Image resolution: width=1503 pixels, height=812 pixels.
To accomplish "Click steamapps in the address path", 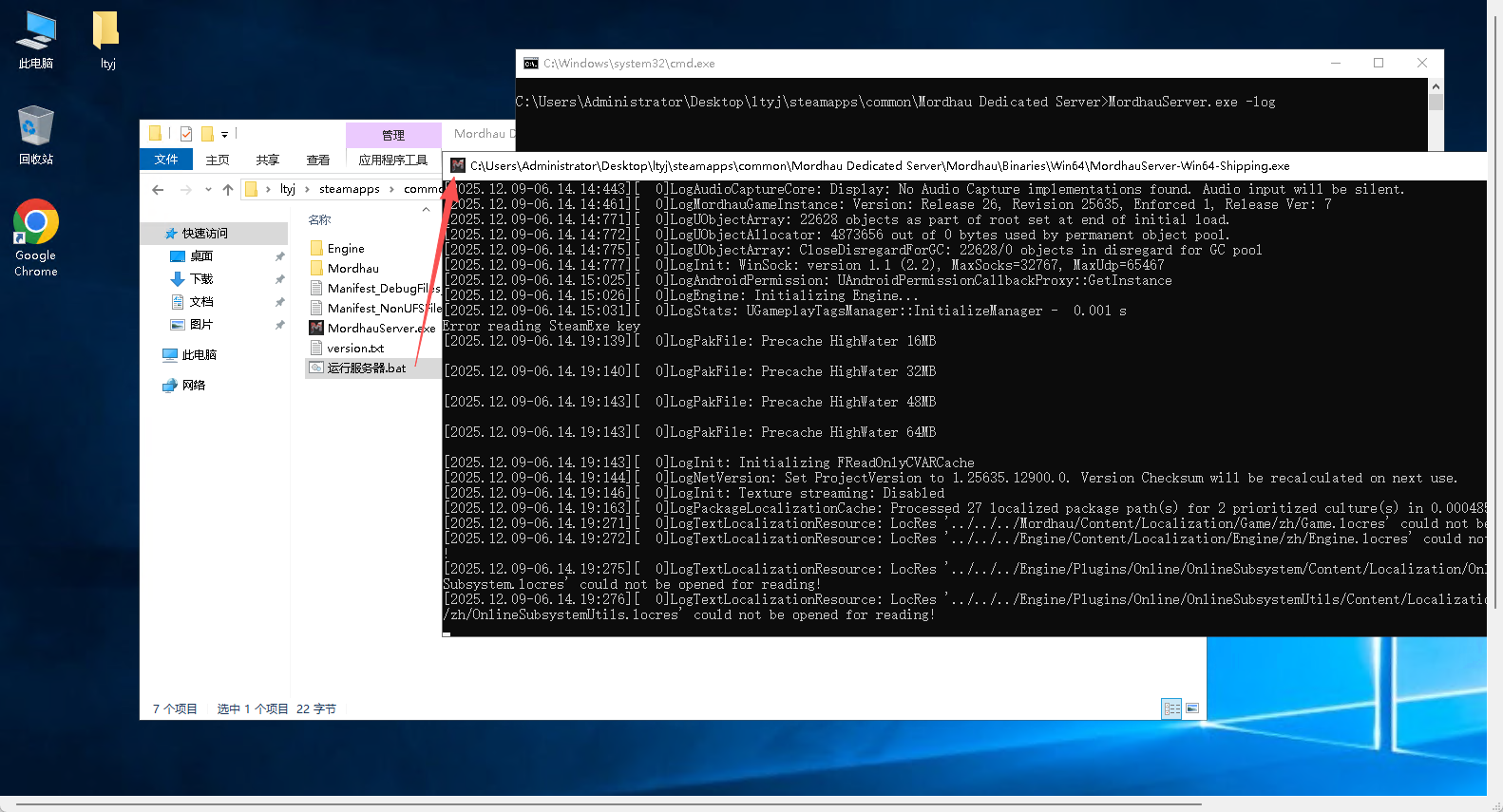I will pyautogui.click(x=349, y=189).
